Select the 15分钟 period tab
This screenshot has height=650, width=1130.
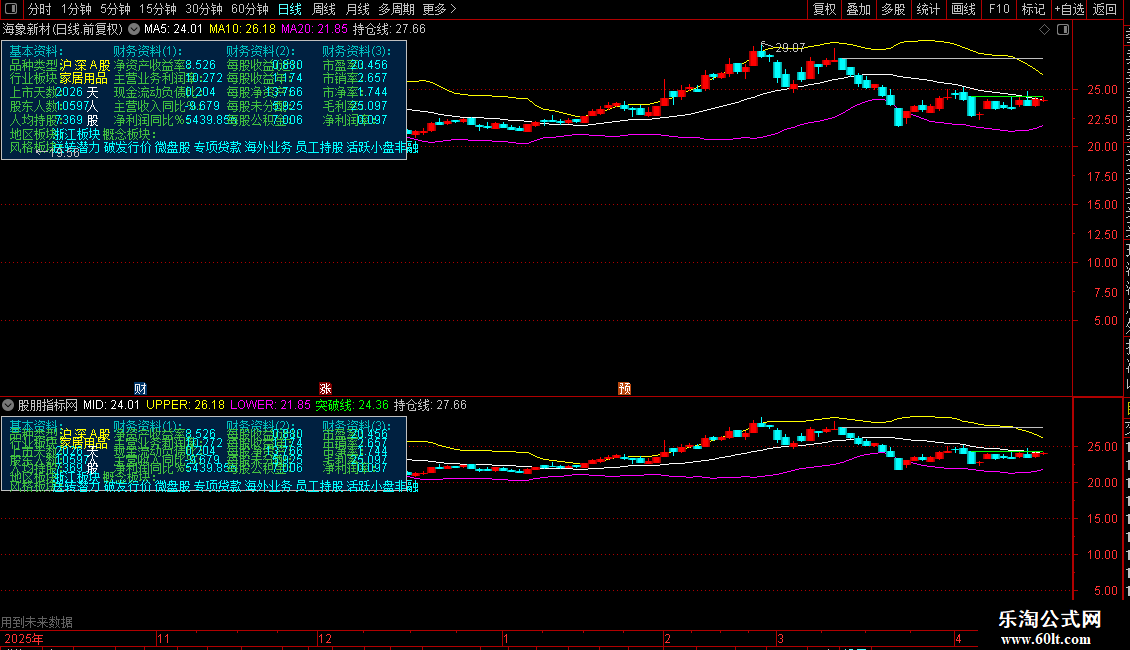157,9
